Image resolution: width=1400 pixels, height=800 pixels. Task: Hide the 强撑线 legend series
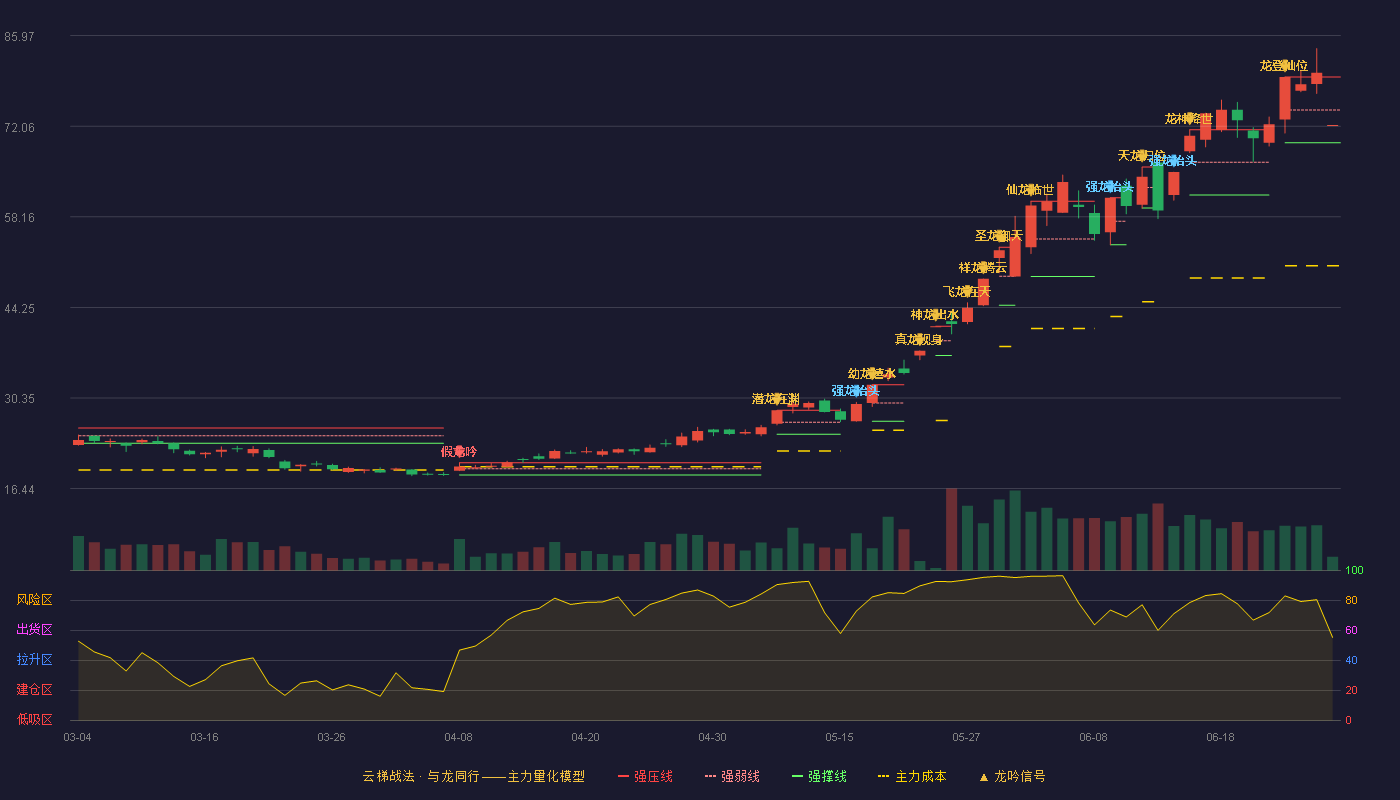click(819, 776)
